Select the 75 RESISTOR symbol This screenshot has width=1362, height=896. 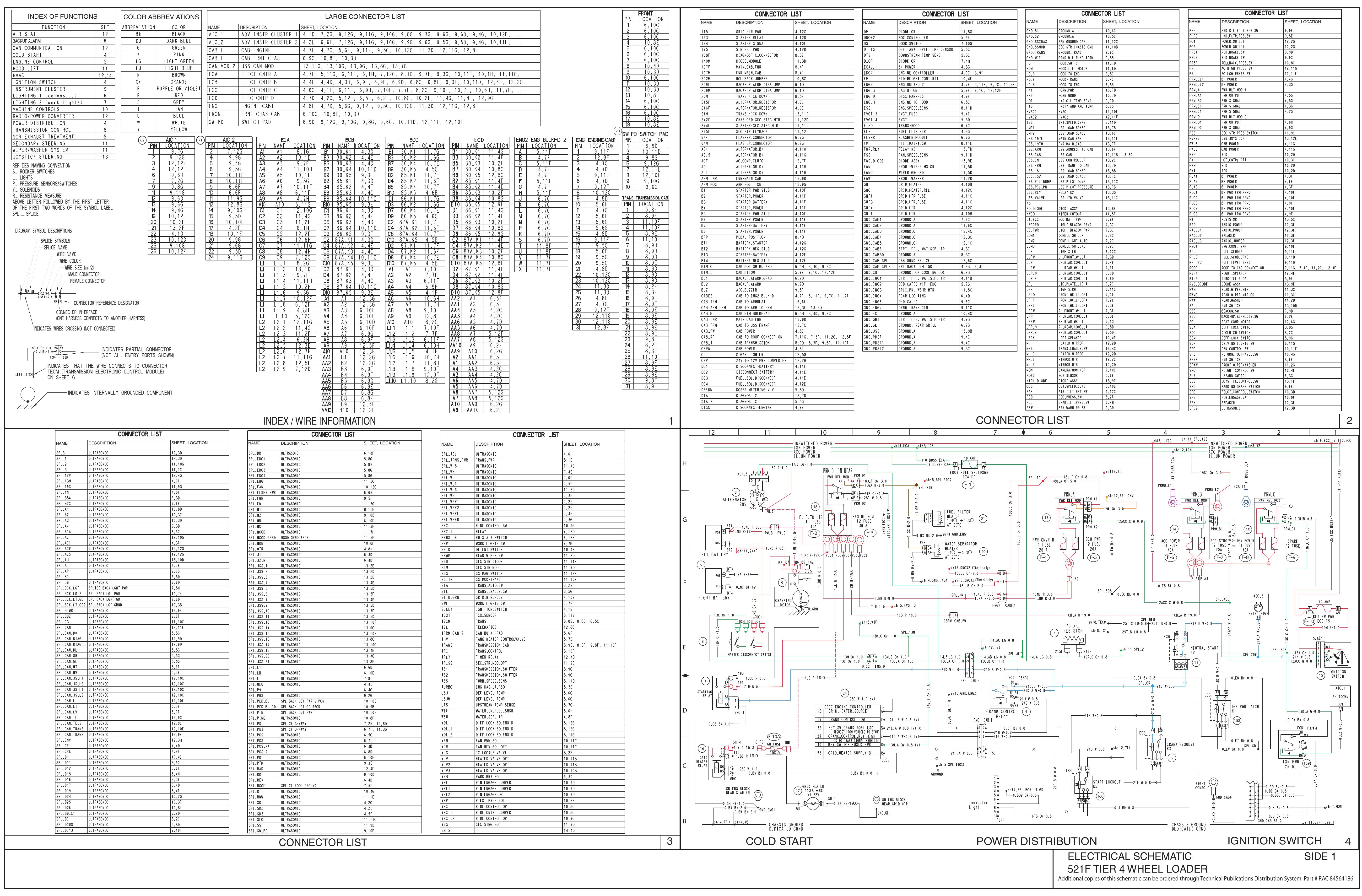pos(1073,639)
